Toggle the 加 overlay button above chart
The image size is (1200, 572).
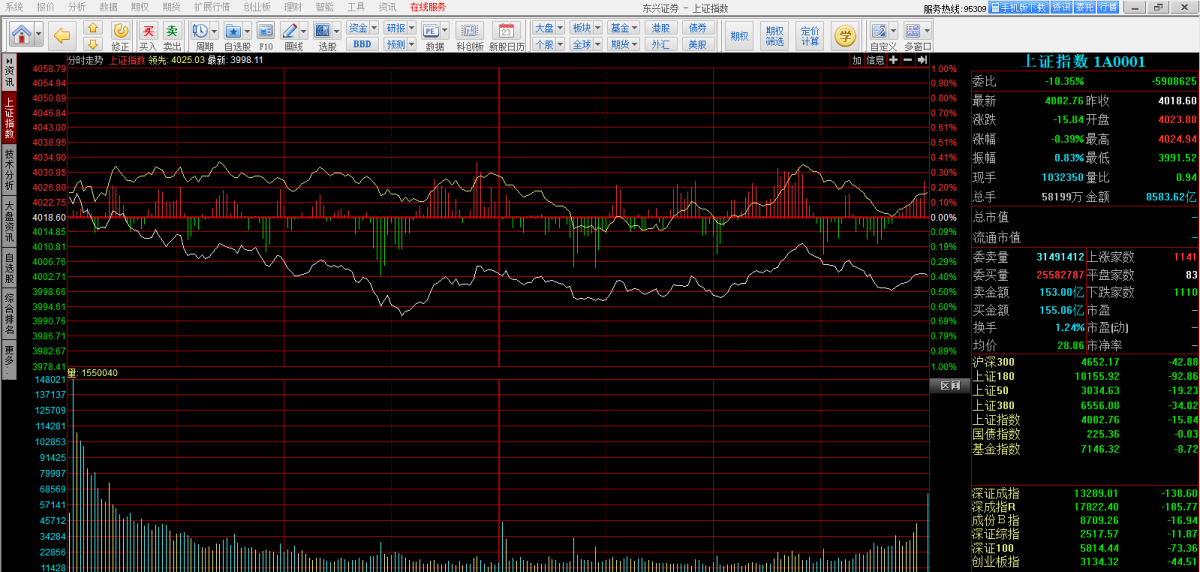[856, 60]
